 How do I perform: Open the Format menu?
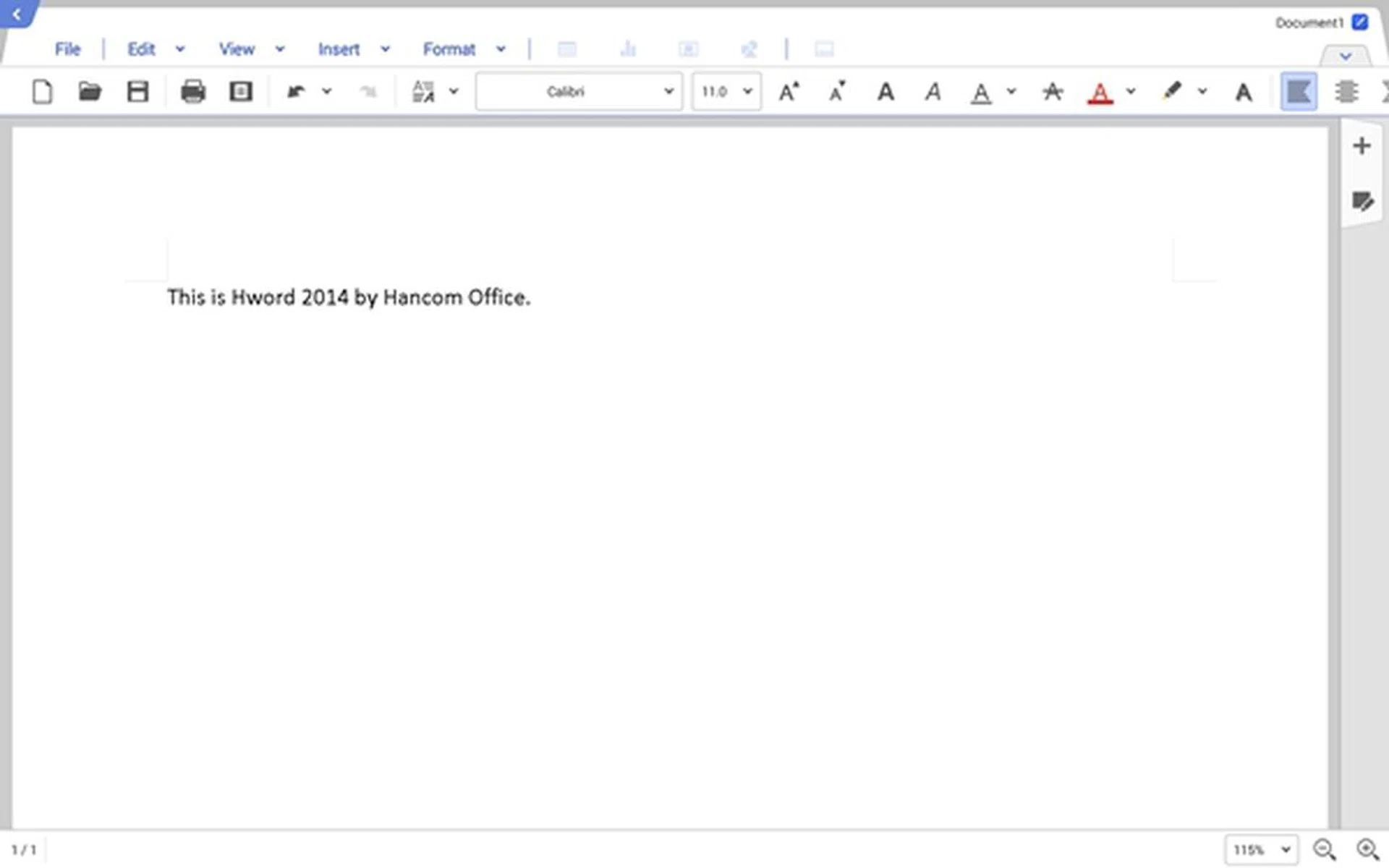[449, 49]
